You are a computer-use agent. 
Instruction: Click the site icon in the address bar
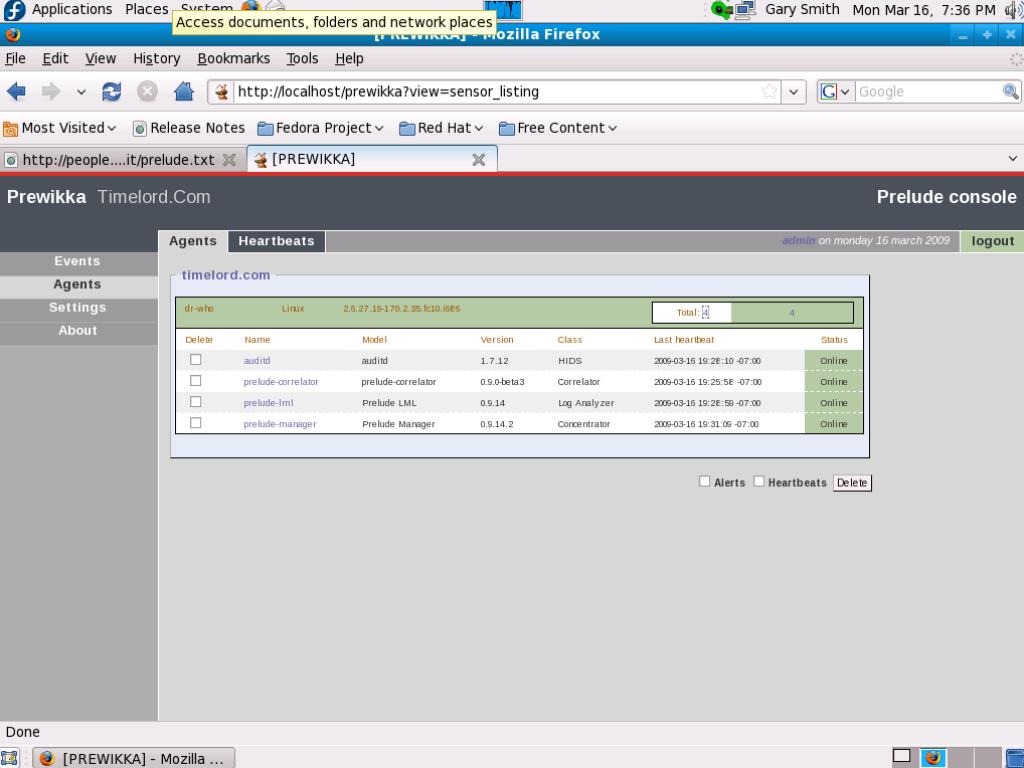tap(222, 92)
